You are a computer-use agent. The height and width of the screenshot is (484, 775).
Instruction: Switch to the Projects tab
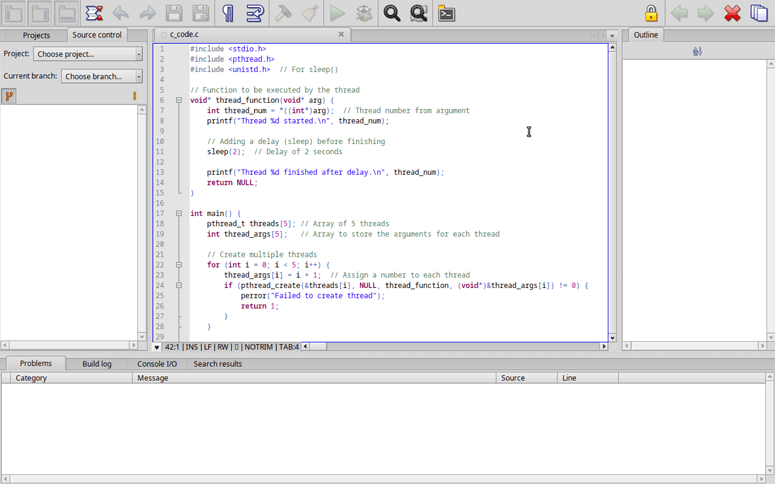(x=36, y=35)
